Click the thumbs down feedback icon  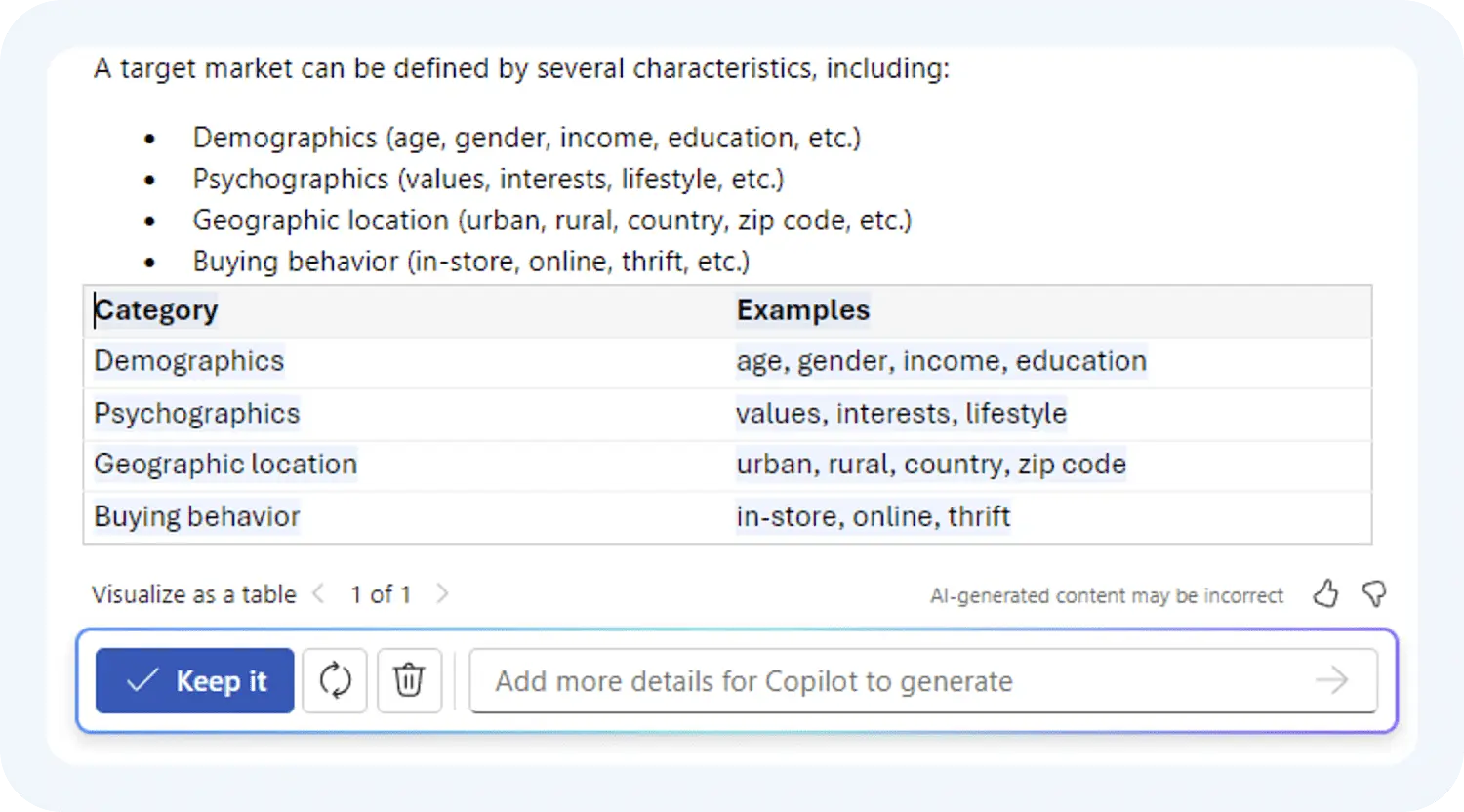coord(1374,593)
